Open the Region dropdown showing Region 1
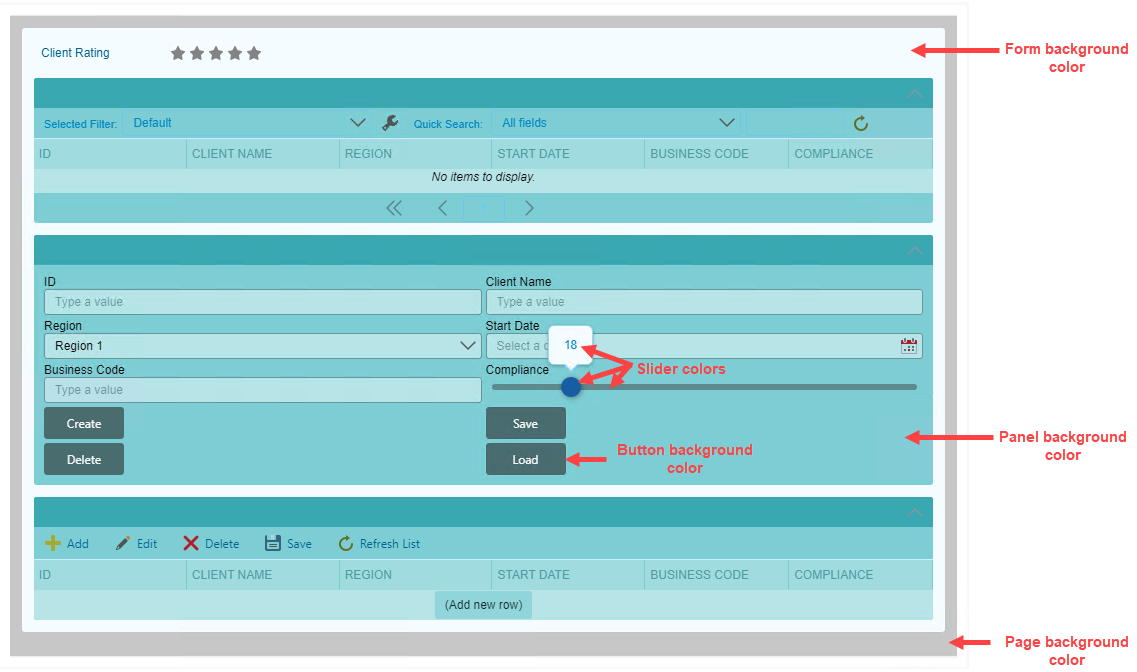 coord(262,346)
